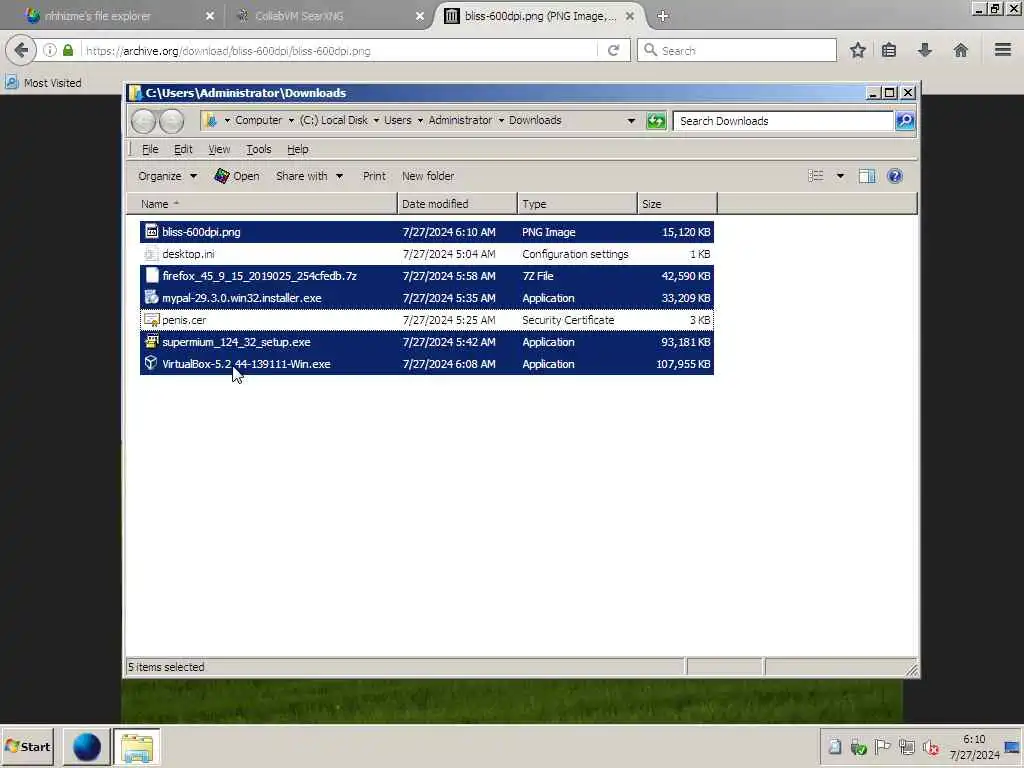Screen dimensions: 1024x768
Task: Click Print in command bar
Action: 374,176
